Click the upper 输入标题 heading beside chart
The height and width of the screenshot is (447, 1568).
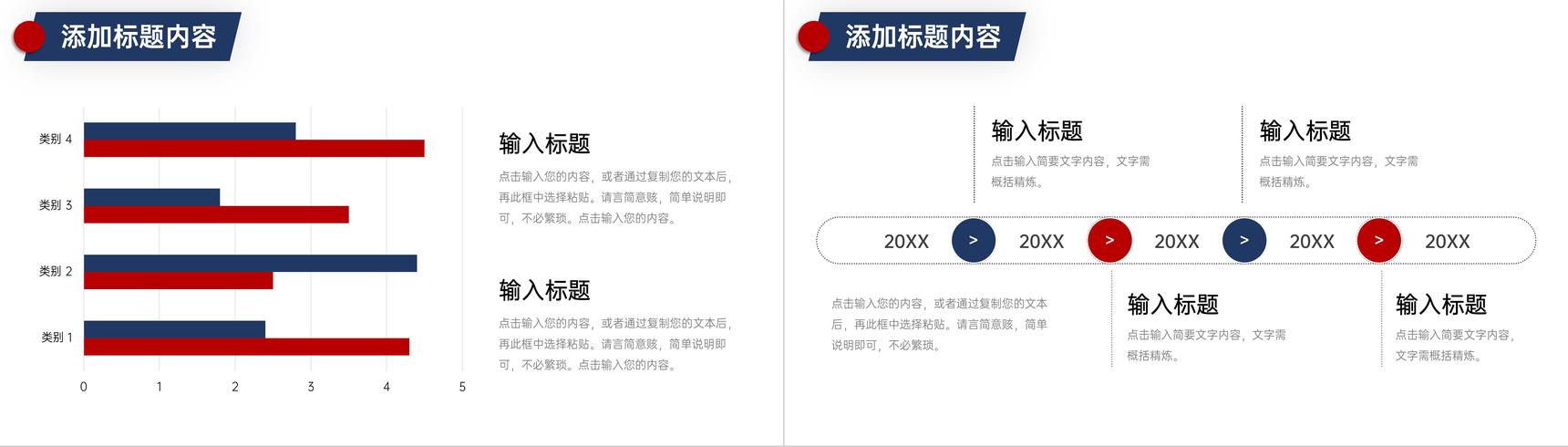pos(544,144)
